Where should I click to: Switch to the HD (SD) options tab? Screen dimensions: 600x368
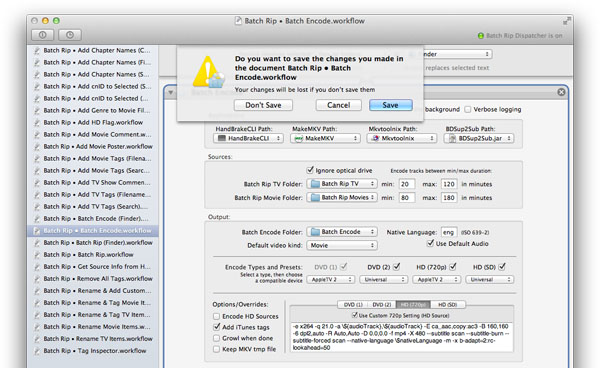[448, 305]
